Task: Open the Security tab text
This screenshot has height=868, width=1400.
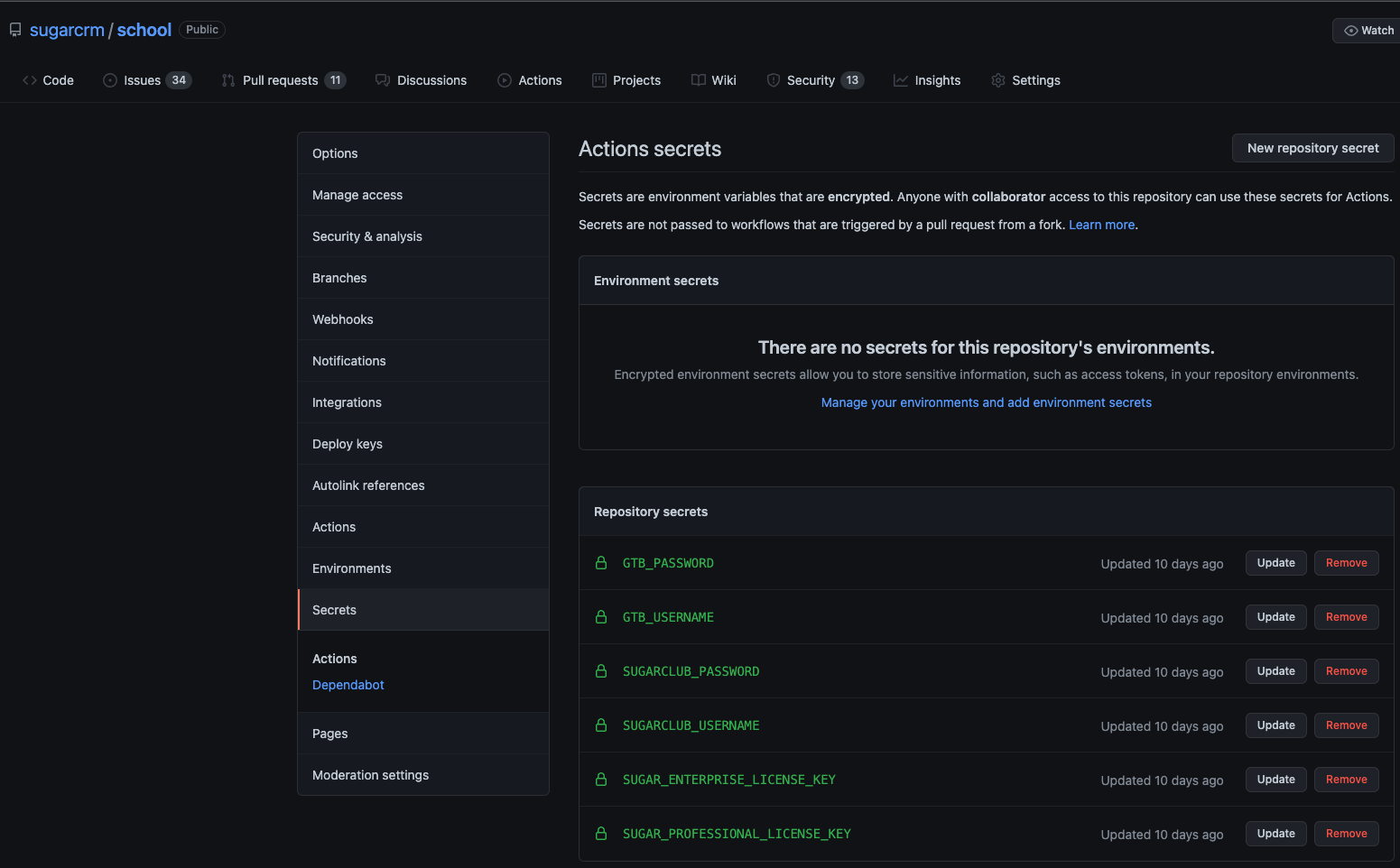Action: point(811,80)
